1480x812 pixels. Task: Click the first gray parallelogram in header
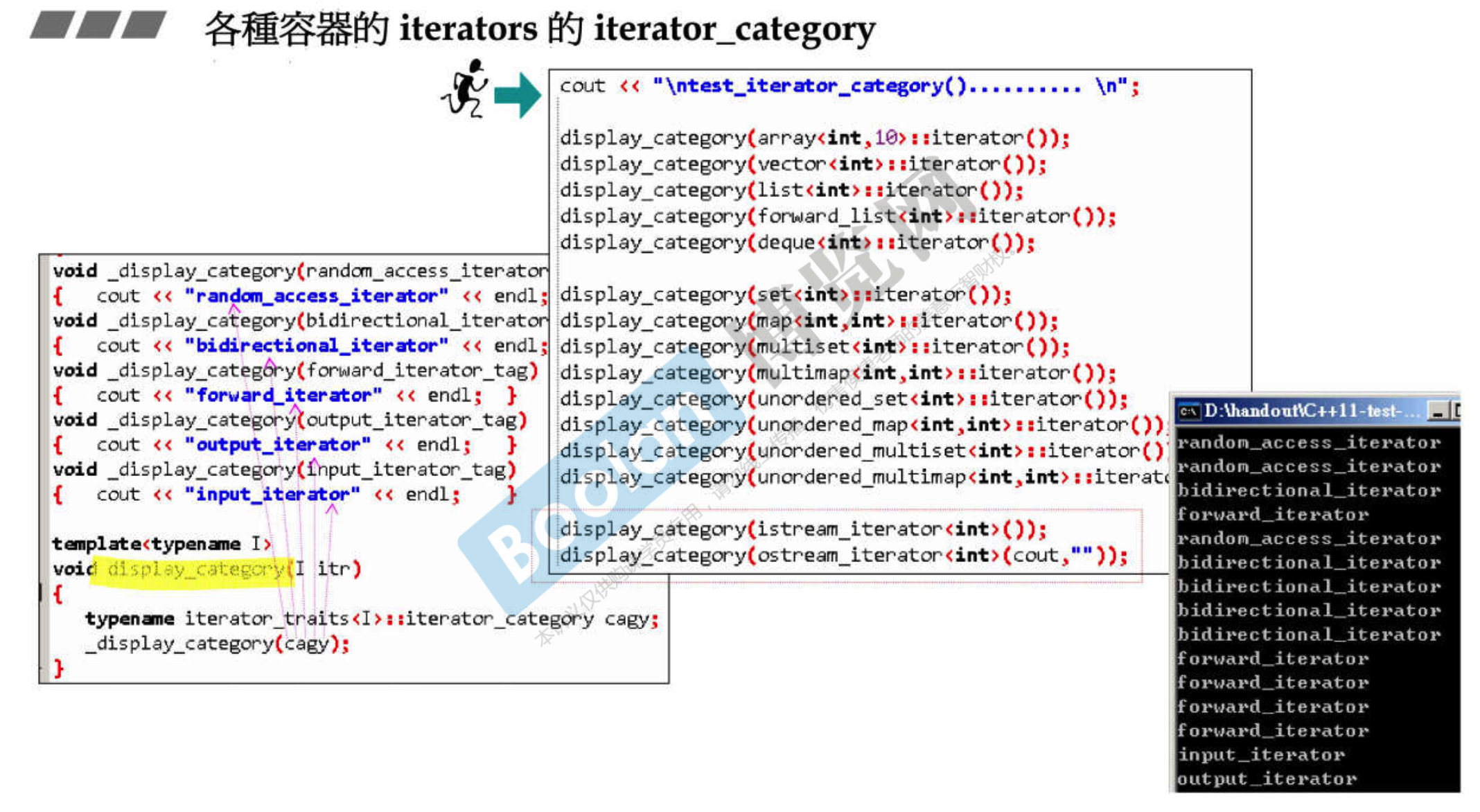pyautogui.click(x=53, y=25)
